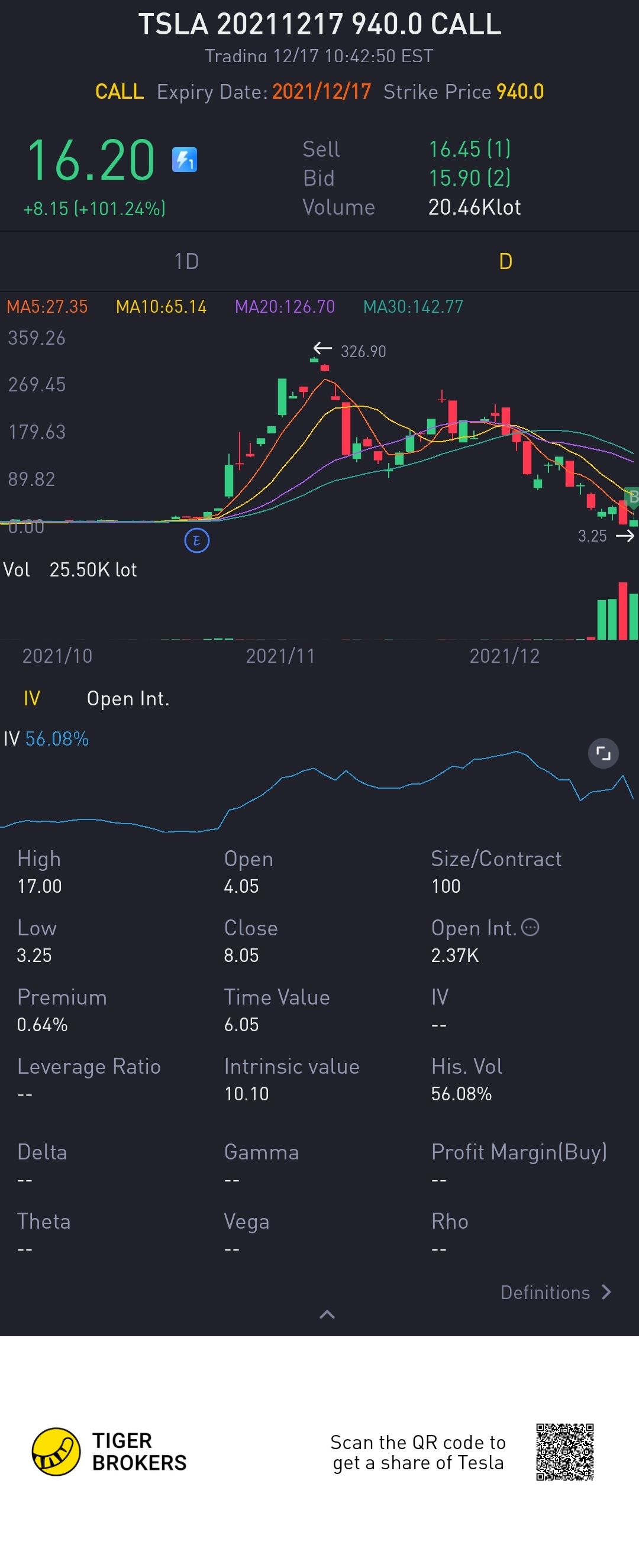Tap 'Scan the QR code' promo text
Viewport: 639px width, 1568px height.
418,1452
